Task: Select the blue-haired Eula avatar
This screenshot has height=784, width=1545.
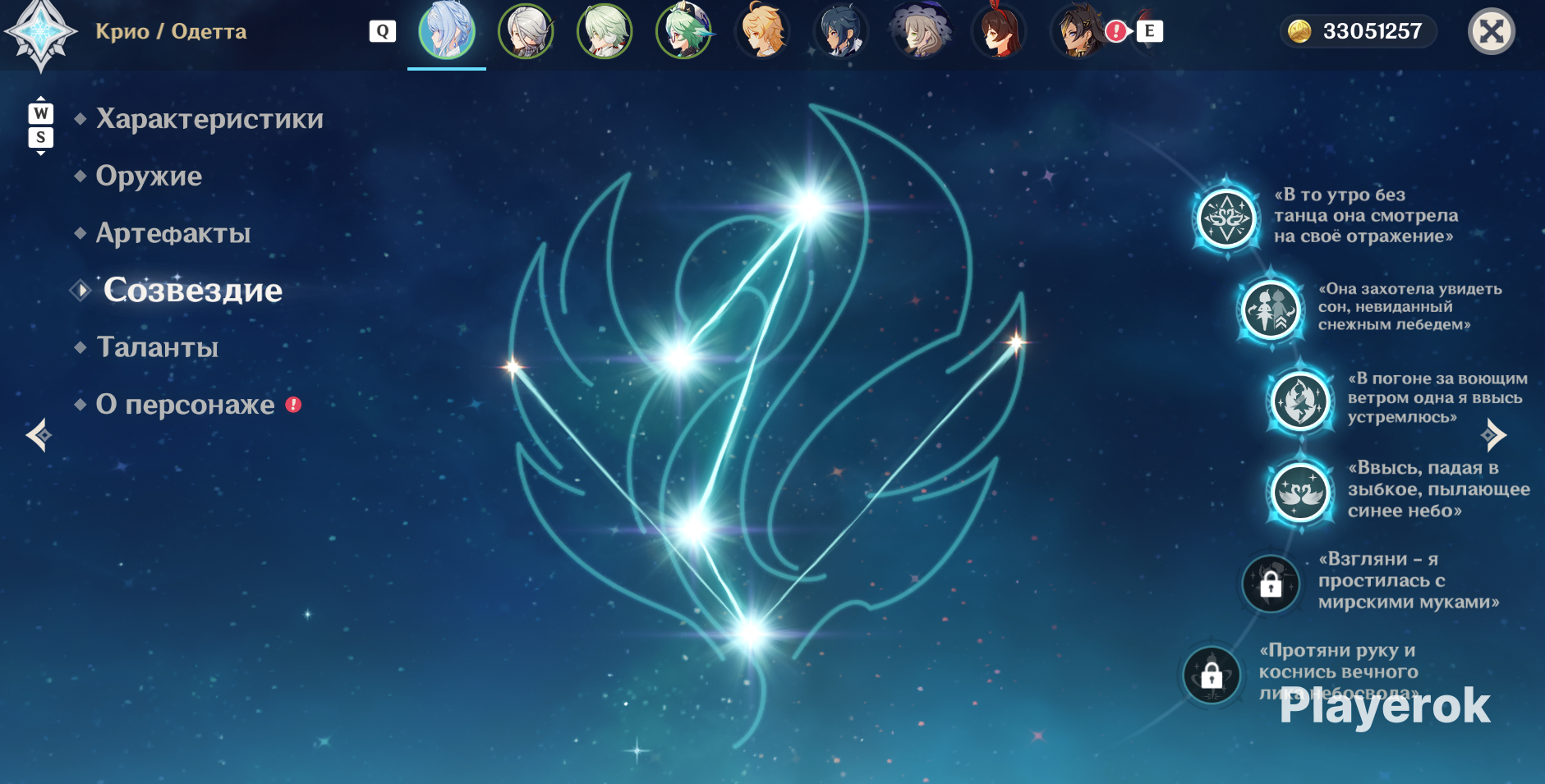Action: click(447, 31)
